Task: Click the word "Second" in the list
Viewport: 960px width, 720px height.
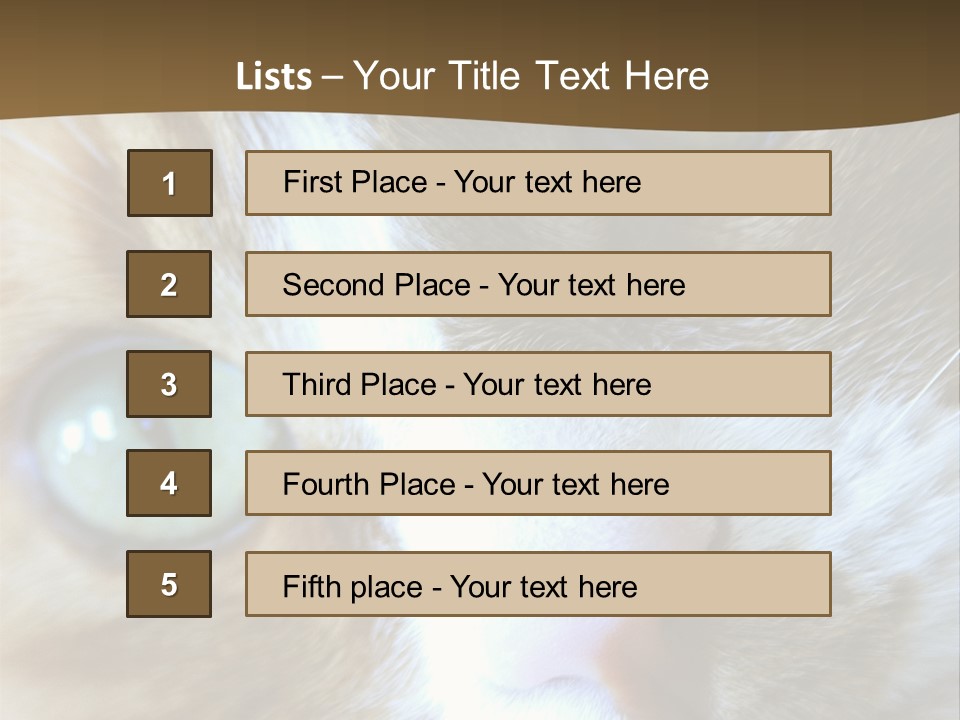Action: pyautogui.click(x=334, y=285)
